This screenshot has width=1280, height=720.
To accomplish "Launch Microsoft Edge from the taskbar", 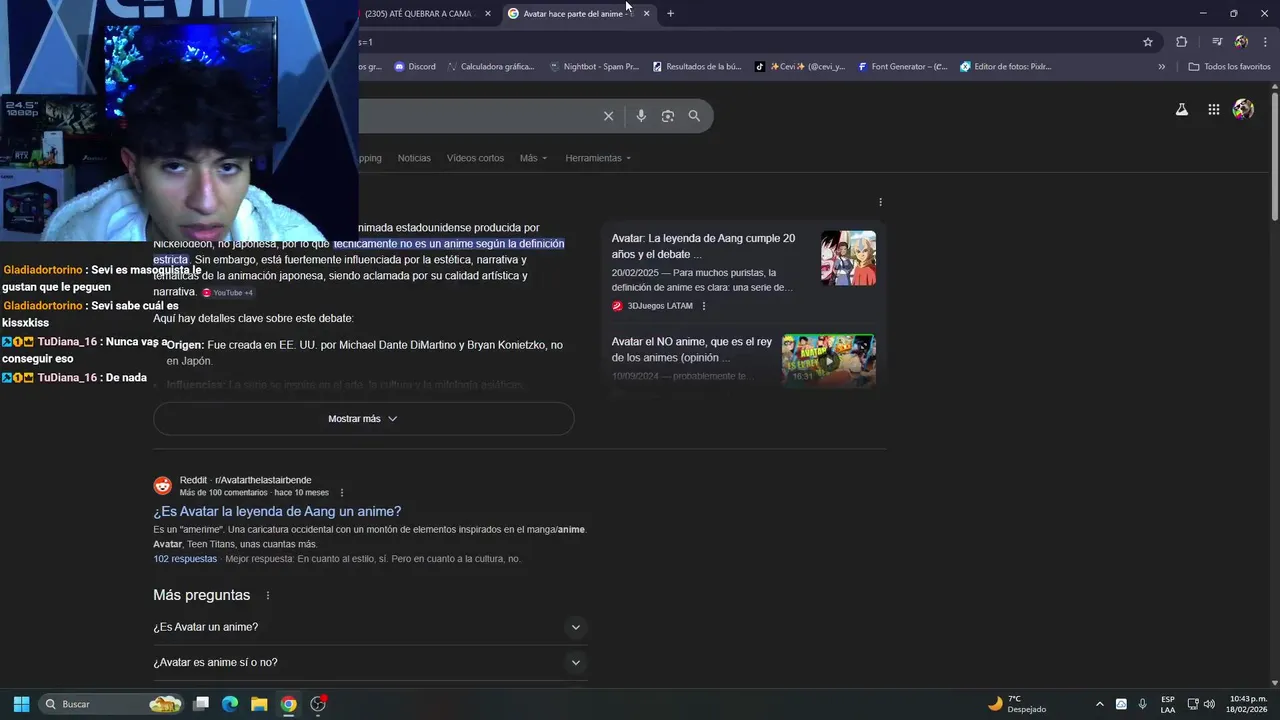I will click(x=230, y=704).
